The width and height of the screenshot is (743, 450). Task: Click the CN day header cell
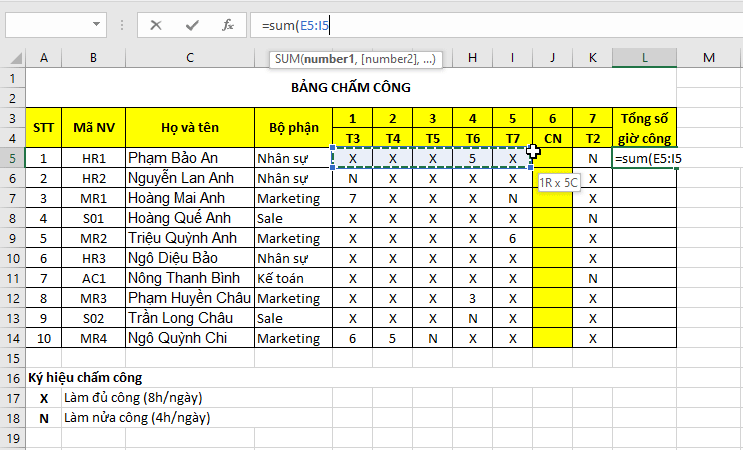(x=553, y=138)
